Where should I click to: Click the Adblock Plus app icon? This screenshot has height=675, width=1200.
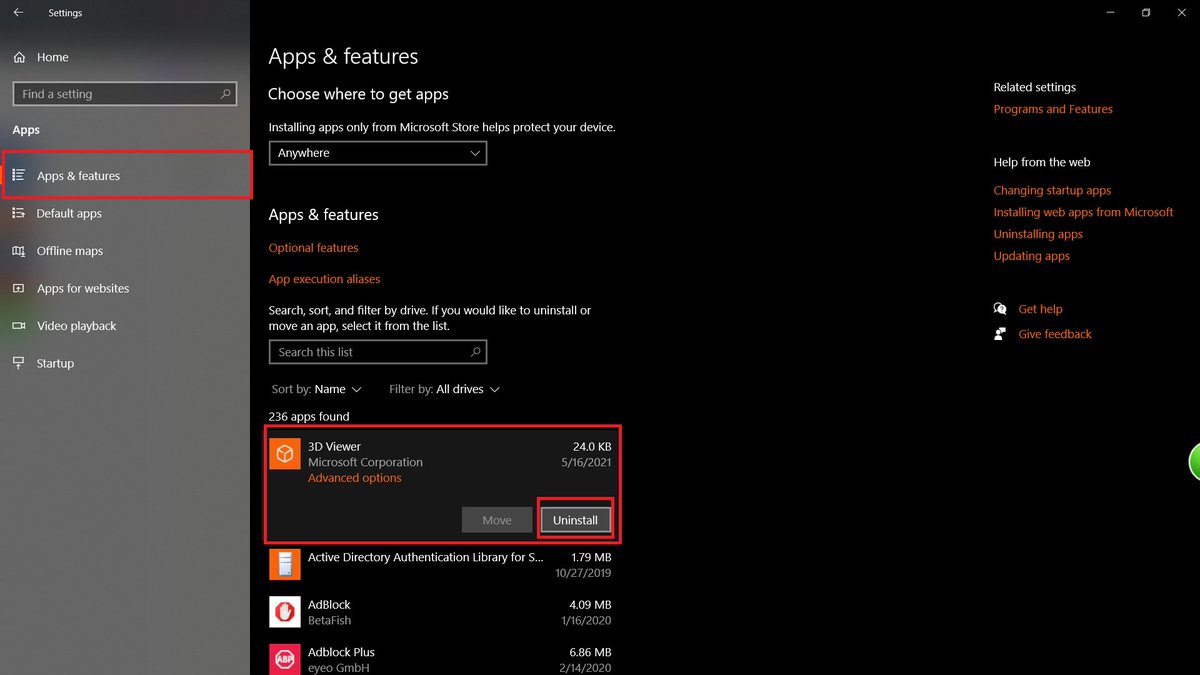coord(285,659)
